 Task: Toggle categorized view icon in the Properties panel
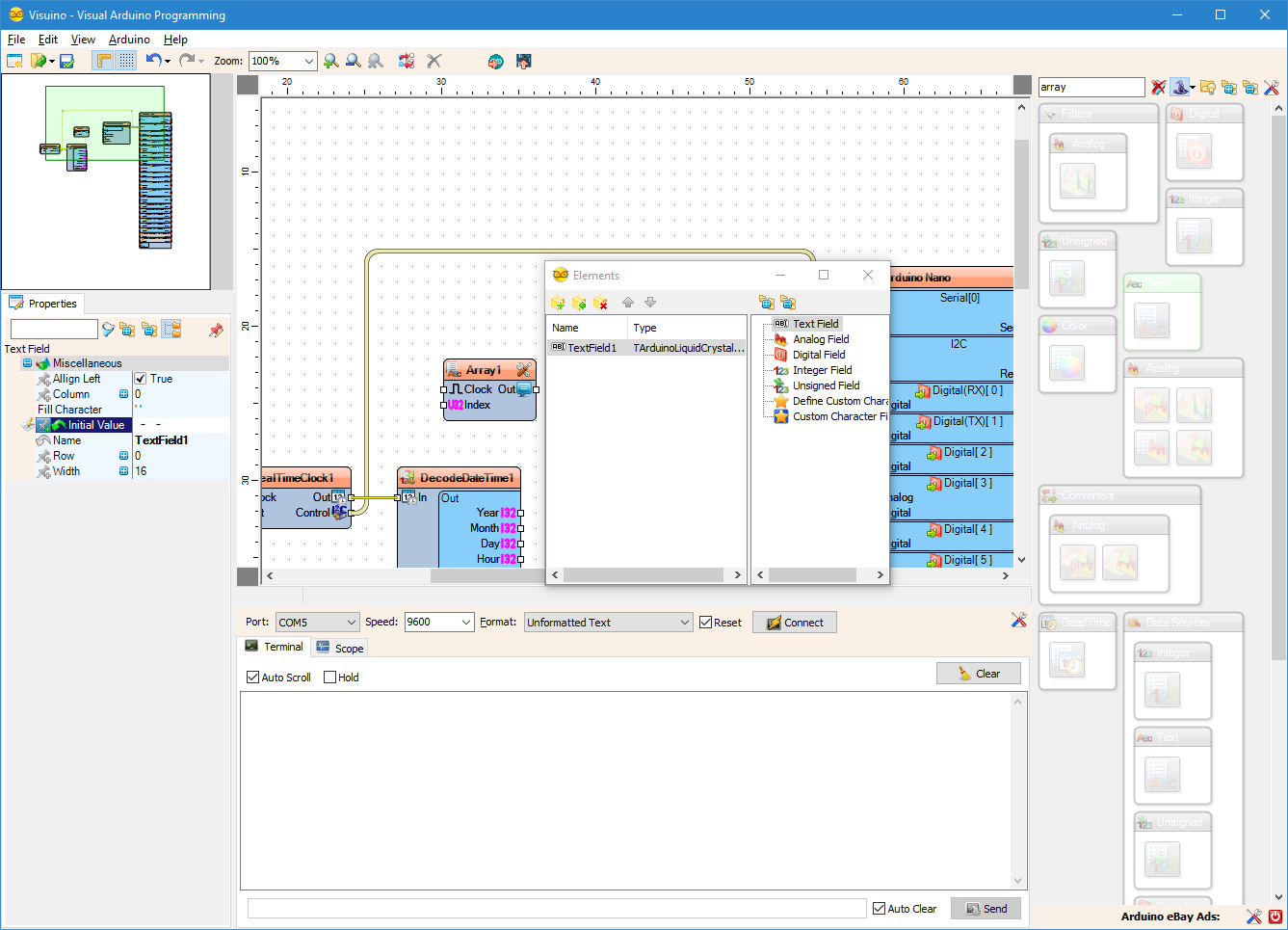click(x=171, y=329)
